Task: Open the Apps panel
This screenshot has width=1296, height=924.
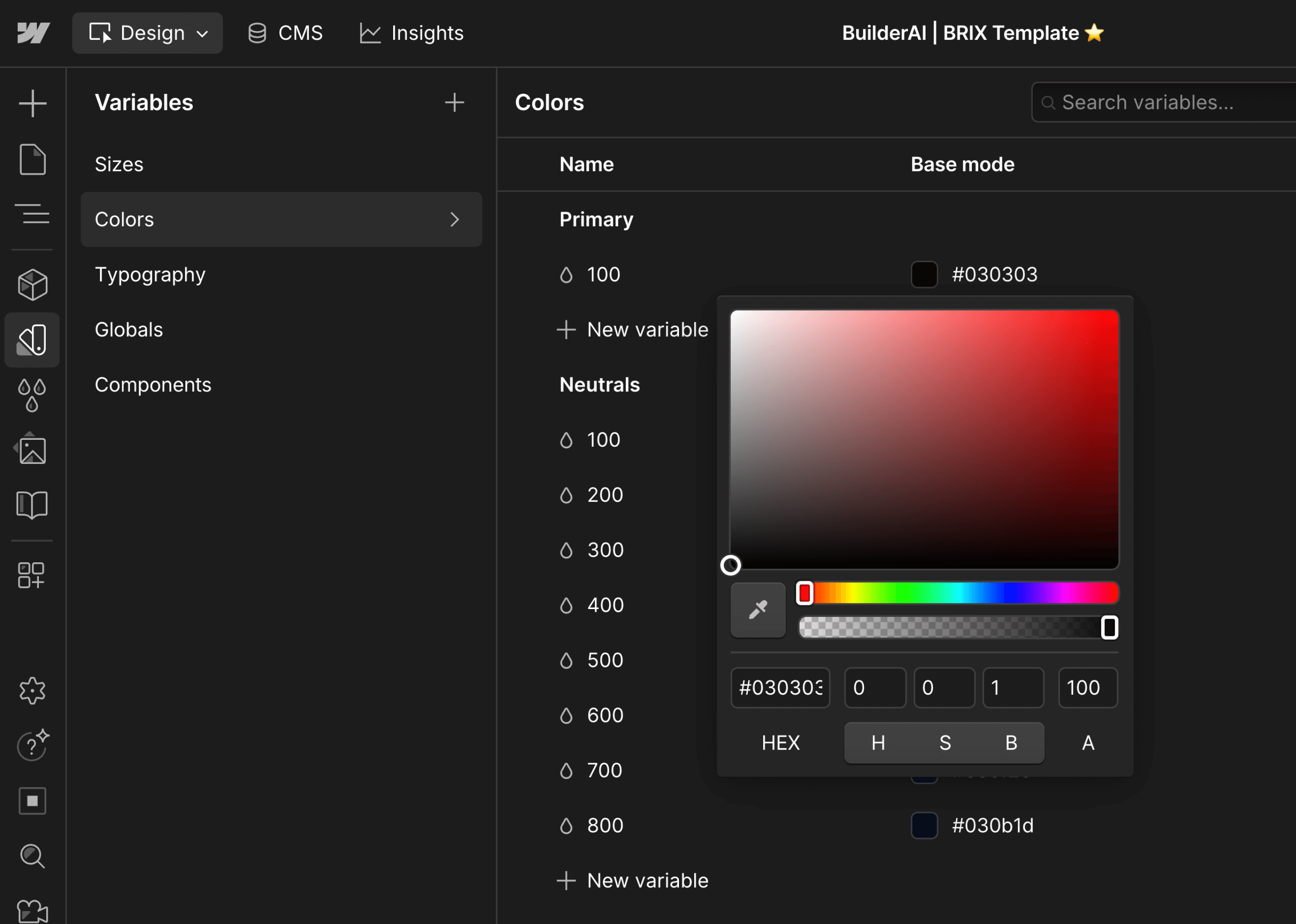Action: [x=32, y=575]
